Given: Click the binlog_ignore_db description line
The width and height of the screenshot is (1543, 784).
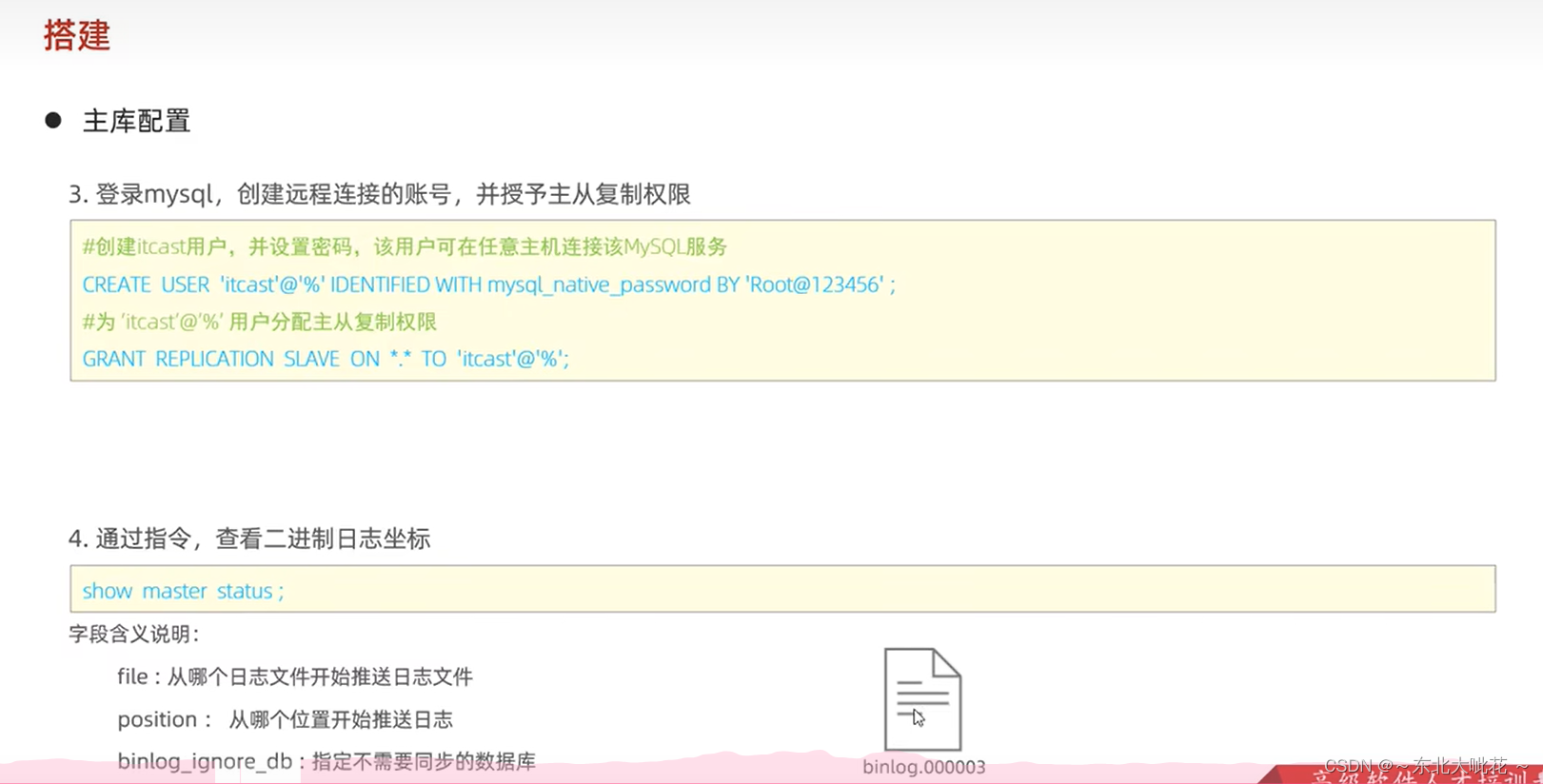Looking at the screenshot, I should [x=326, y=761].
